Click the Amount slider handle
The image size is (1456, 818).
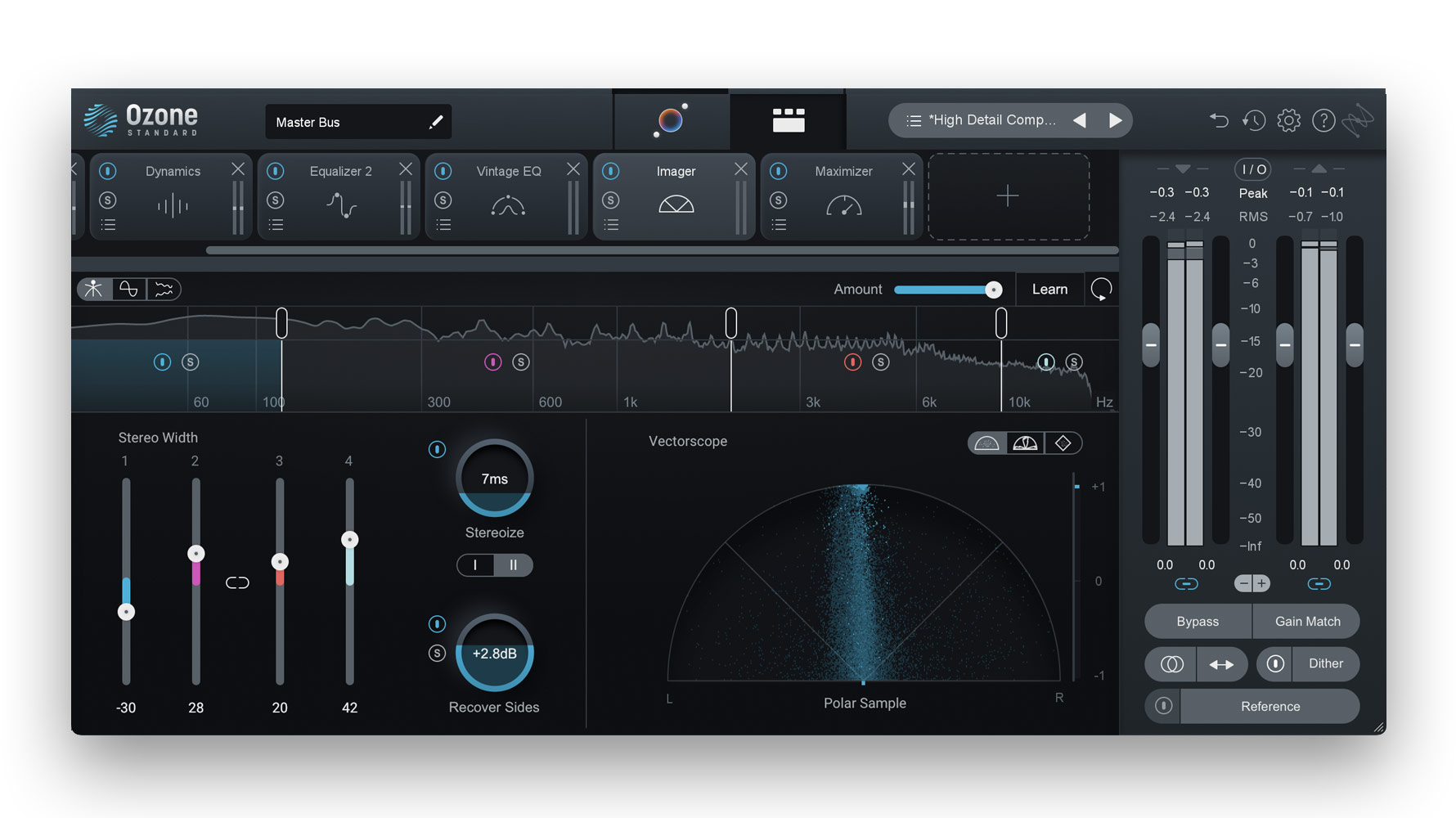993,290
